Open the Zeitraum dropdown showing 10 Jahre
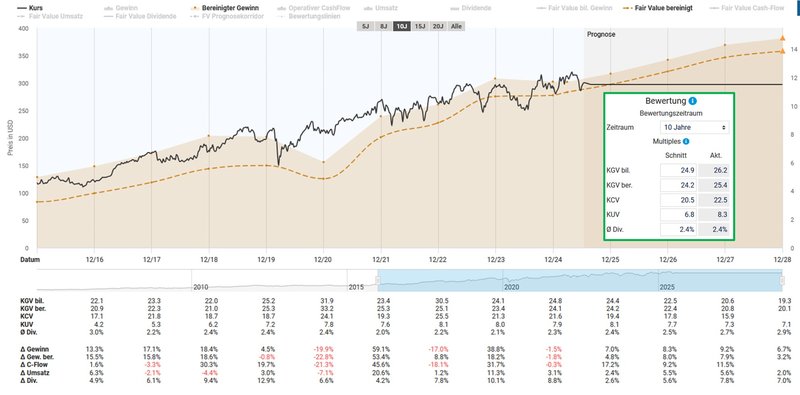 pos(694,127)
